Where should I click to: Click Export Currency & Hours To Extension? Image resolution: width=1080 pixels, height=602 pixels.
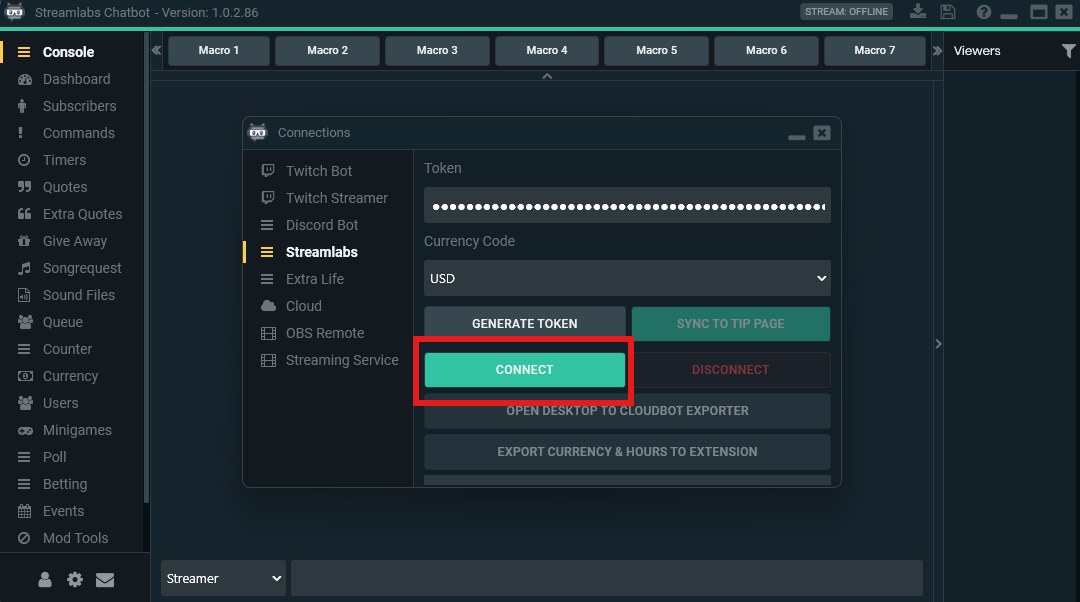coord(627,452)
